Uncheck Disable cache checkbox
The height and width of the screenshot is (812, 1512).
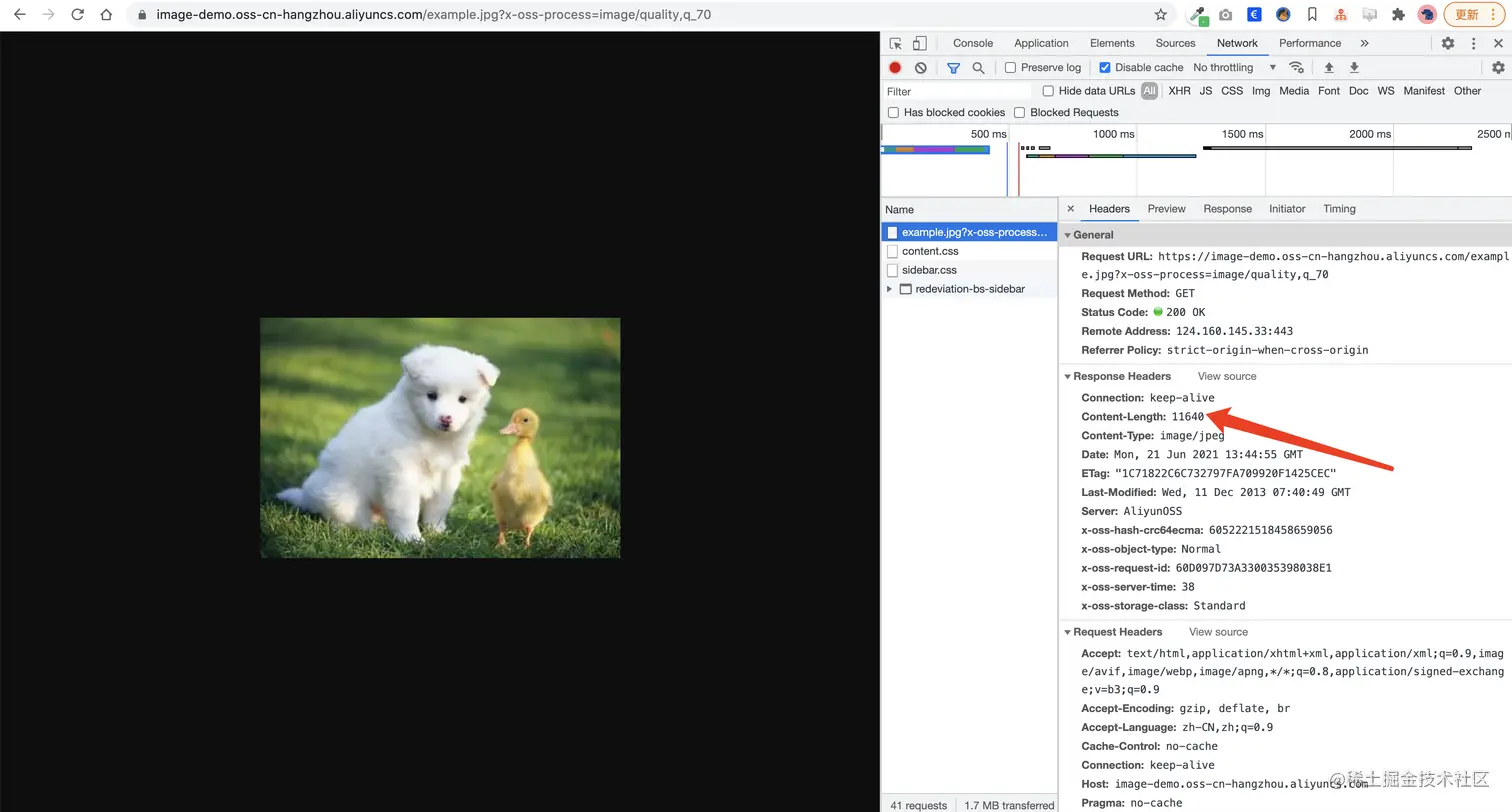pyautogui.click(x=1105, y=68)
